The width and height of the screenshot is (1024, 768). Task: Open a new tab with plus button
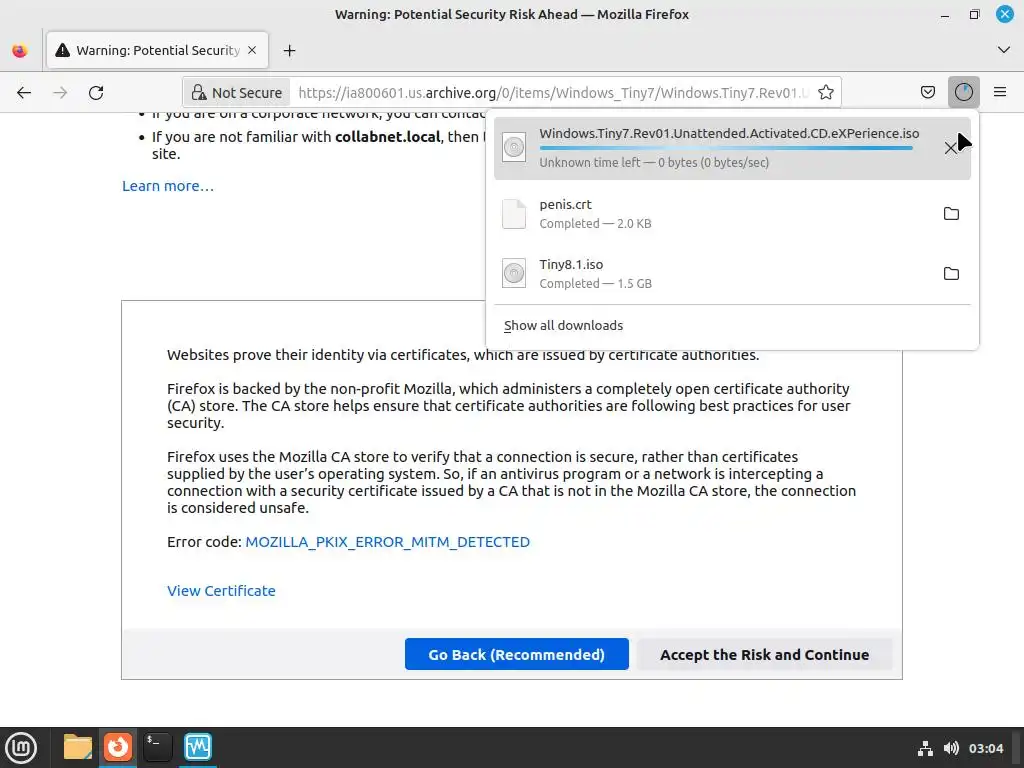(289, 50)
